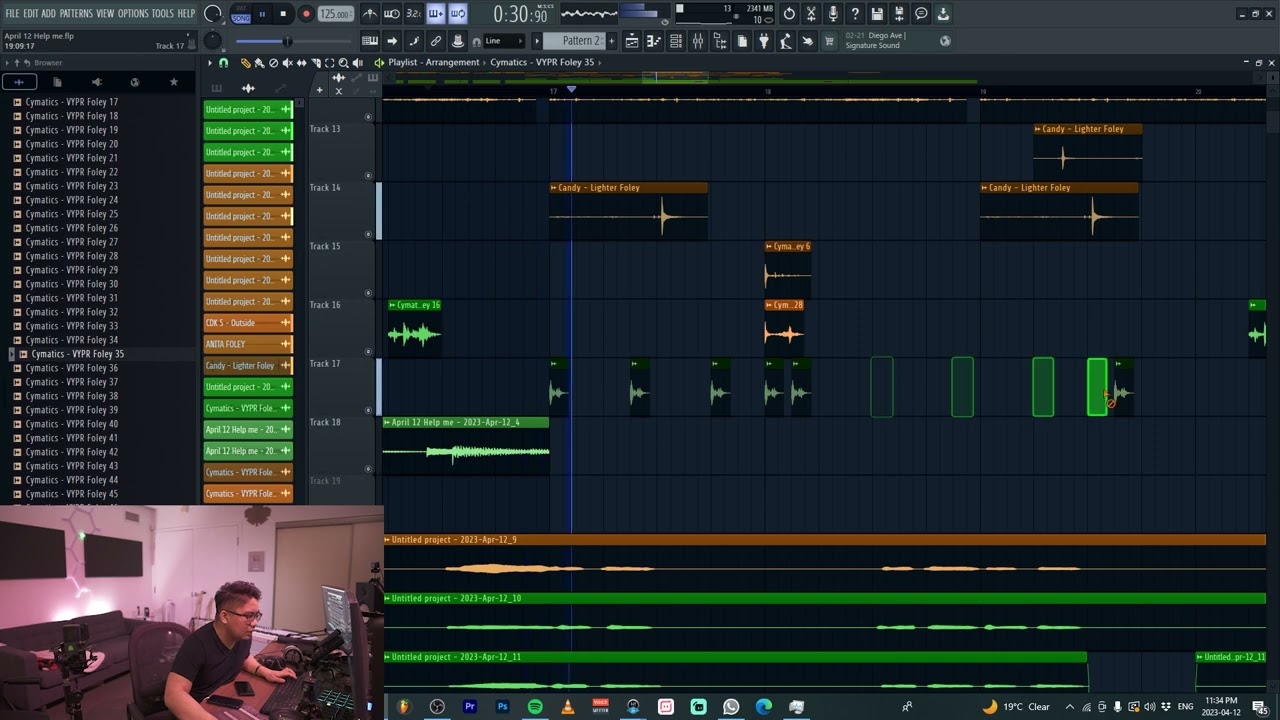Open the PATTERNS menu
This screenshot has width=1280, height=720.
(76, 14)
